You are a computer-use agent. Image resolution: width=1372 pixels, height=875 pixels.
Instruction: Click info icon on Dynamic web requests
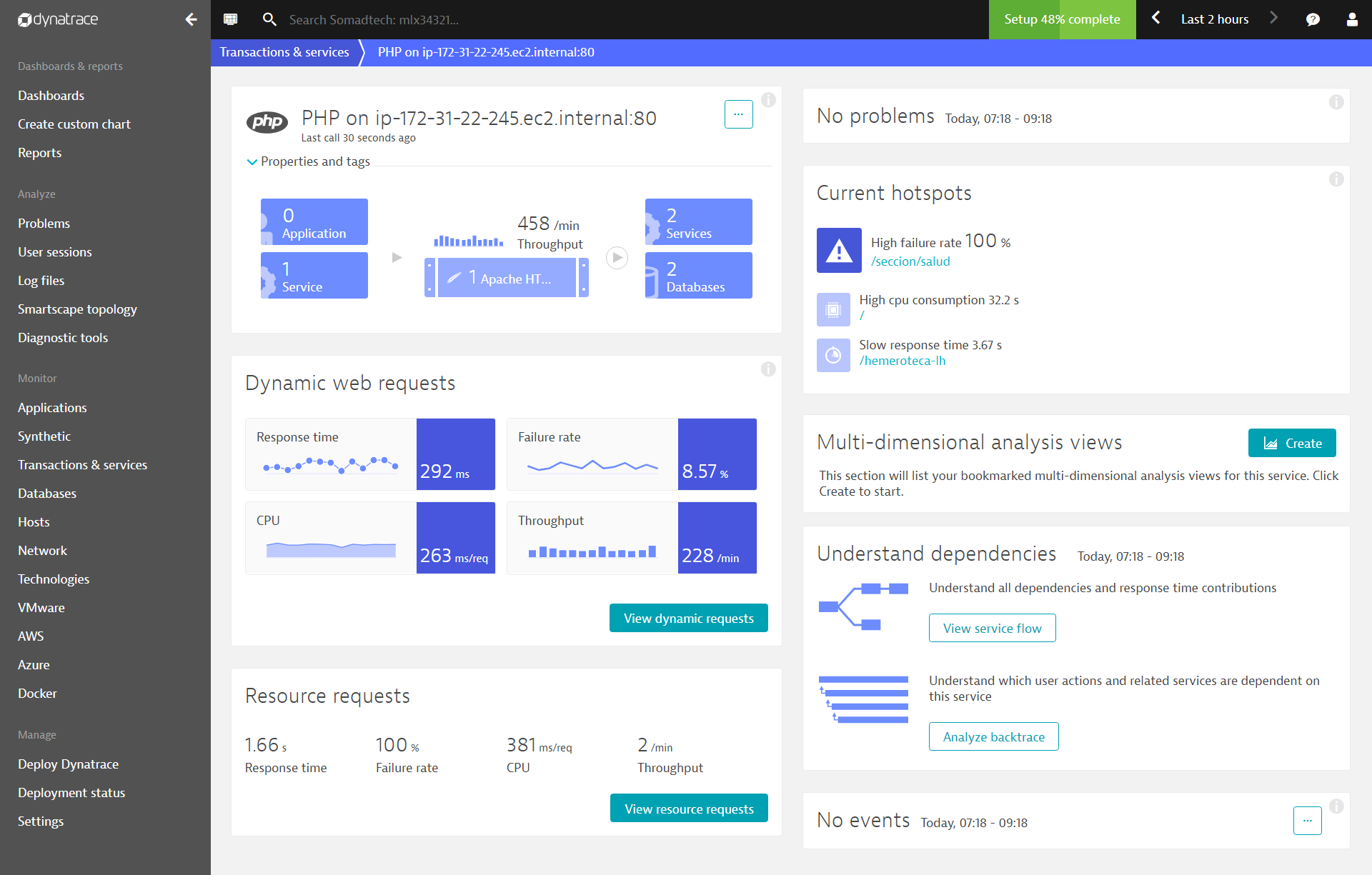click(x=768, y=369)
